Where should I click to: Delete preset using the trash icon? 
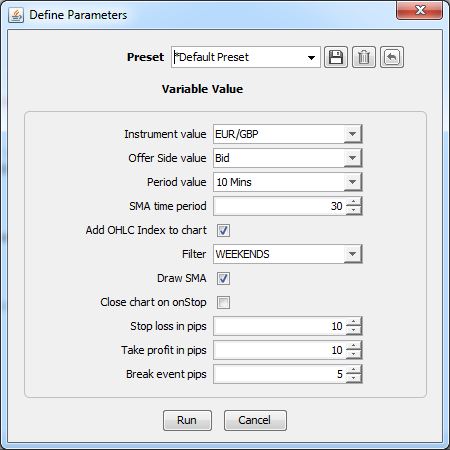tap(364, 57)
